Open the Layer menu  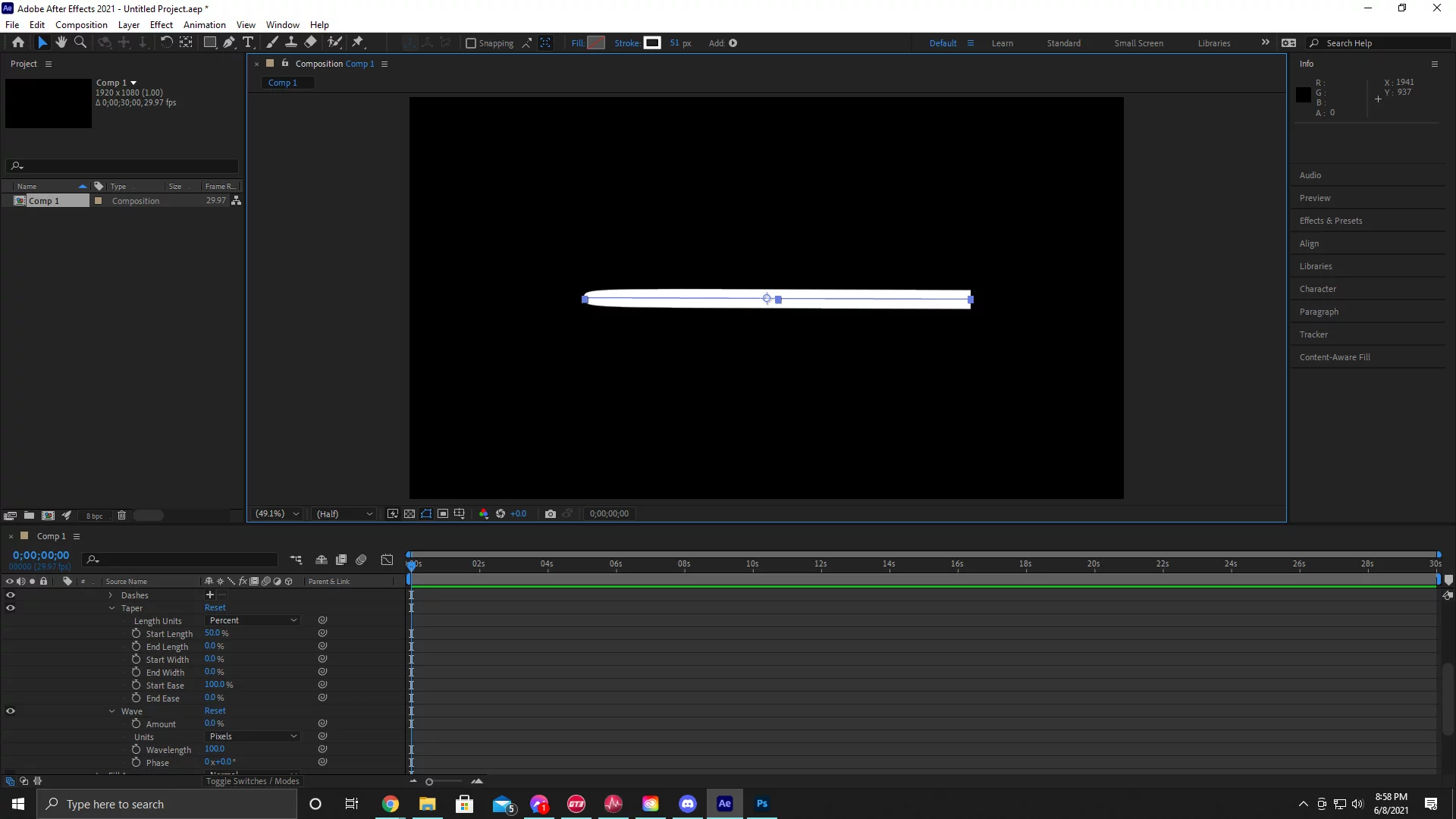coord(129,24)
